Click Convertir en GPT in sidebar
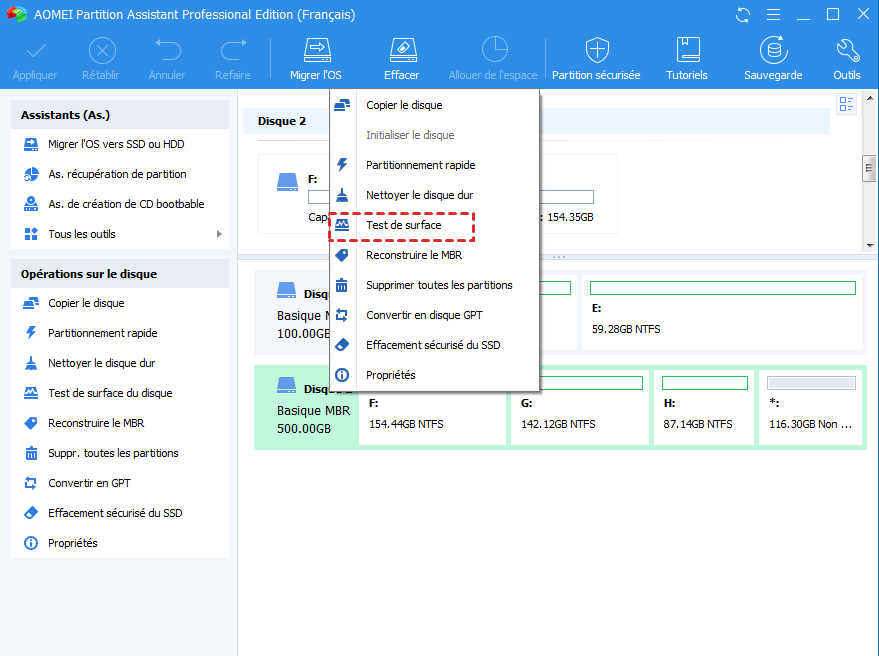This screenshot has height=656, width=879. [120, 483]
